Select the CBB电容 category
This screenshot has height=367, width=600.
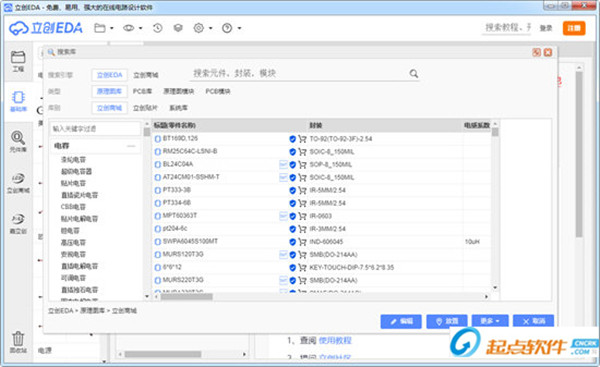73,207
